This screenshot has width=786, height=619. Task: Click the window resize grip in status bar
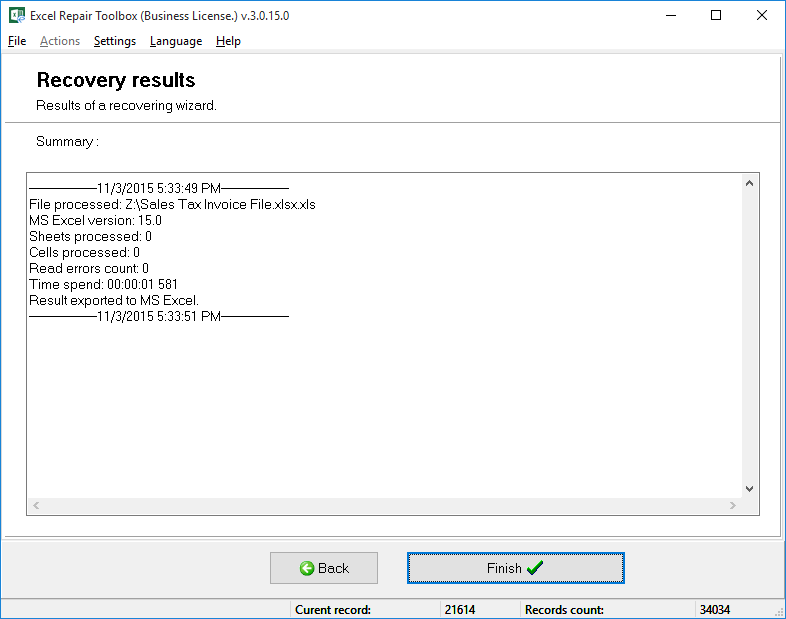pos(779,612)
